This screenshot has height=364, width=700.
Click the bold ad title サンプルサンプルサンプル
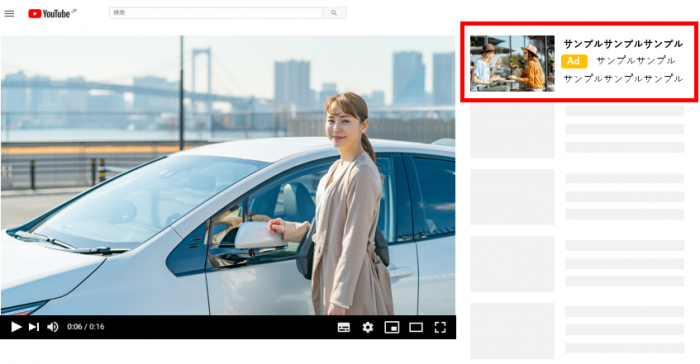623,44
